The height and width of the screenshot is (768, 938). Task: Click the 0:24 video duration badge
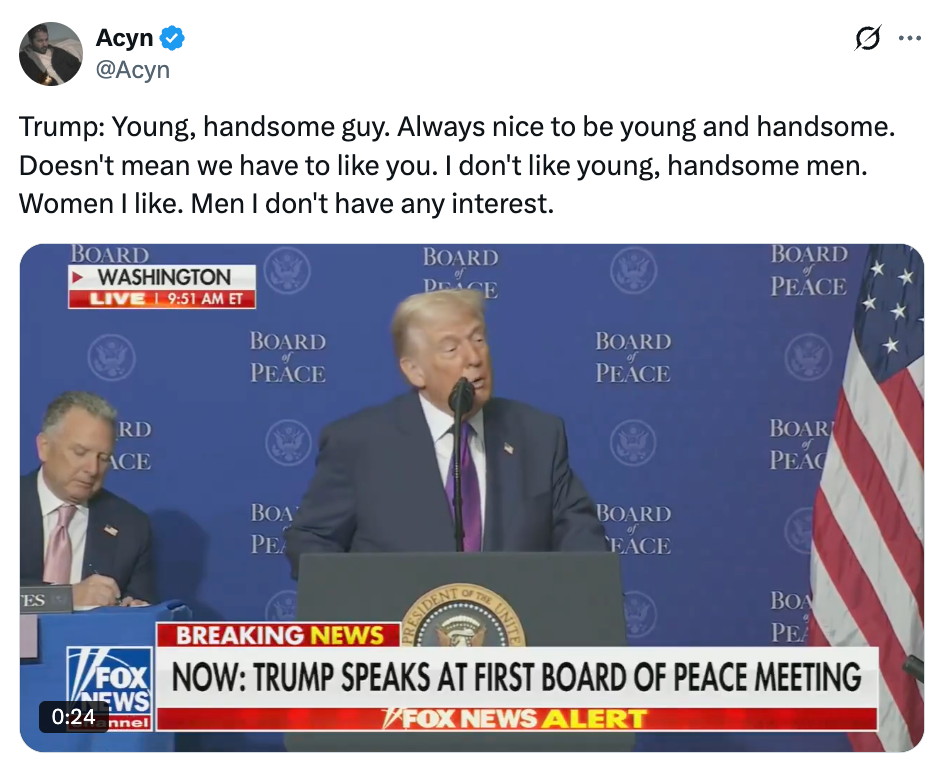[74, 717]
